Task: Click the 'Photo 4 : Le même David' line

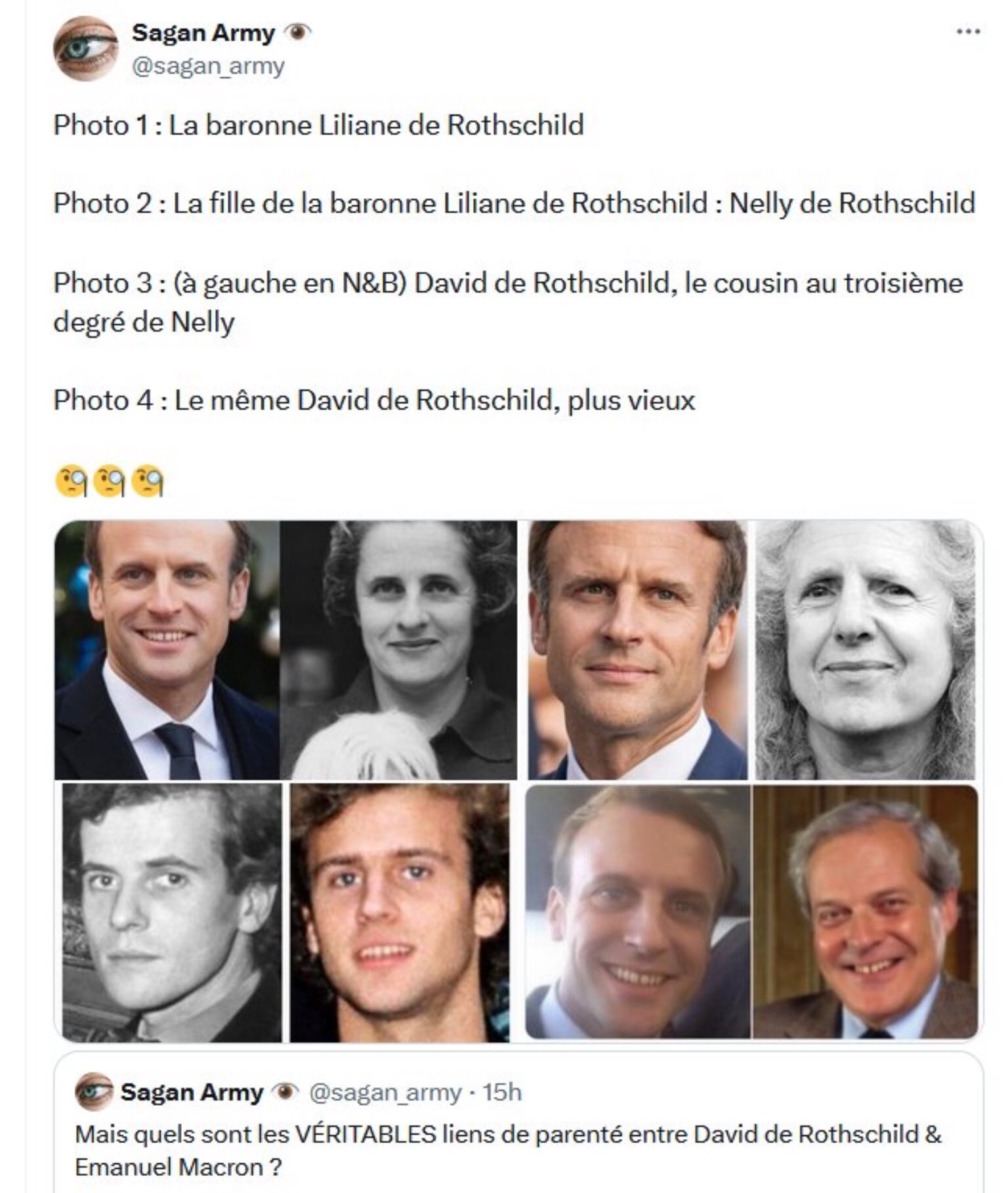Action: (x=374, y=400)
